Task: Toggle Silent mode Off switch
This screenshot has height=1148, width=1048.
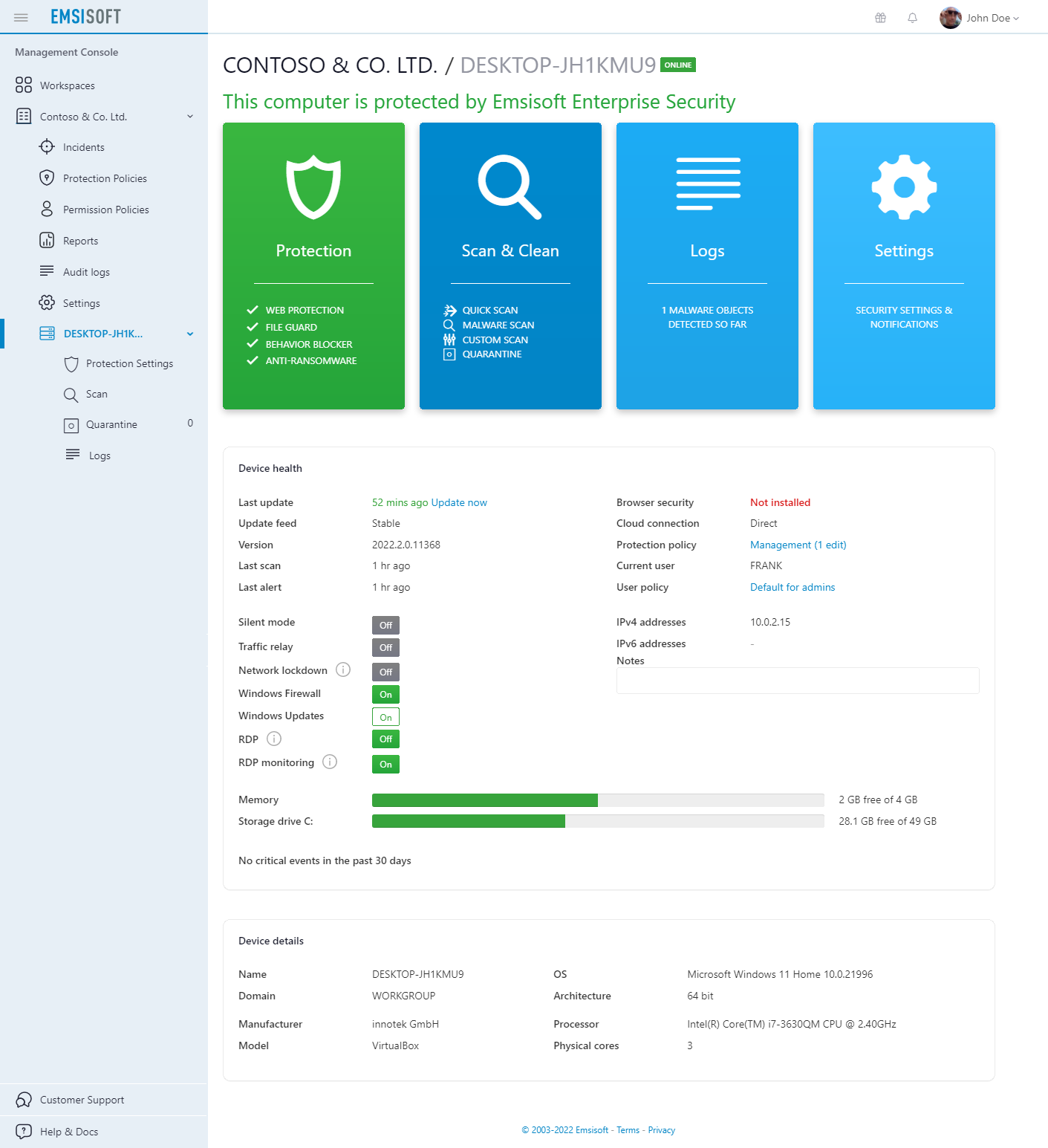Action: (385, 625)
